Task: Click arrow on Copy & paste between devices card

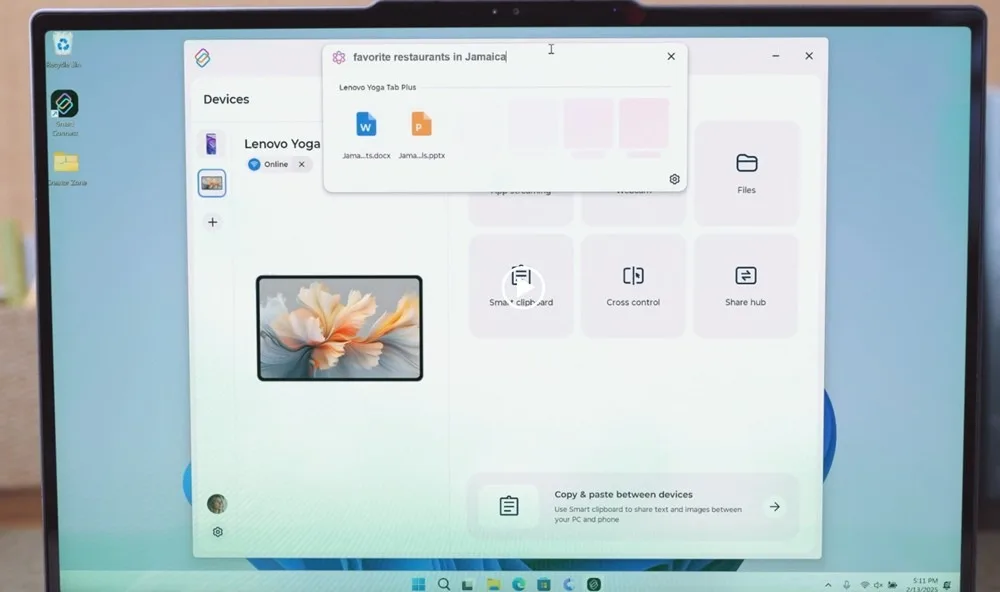Action: click(774, 507)
